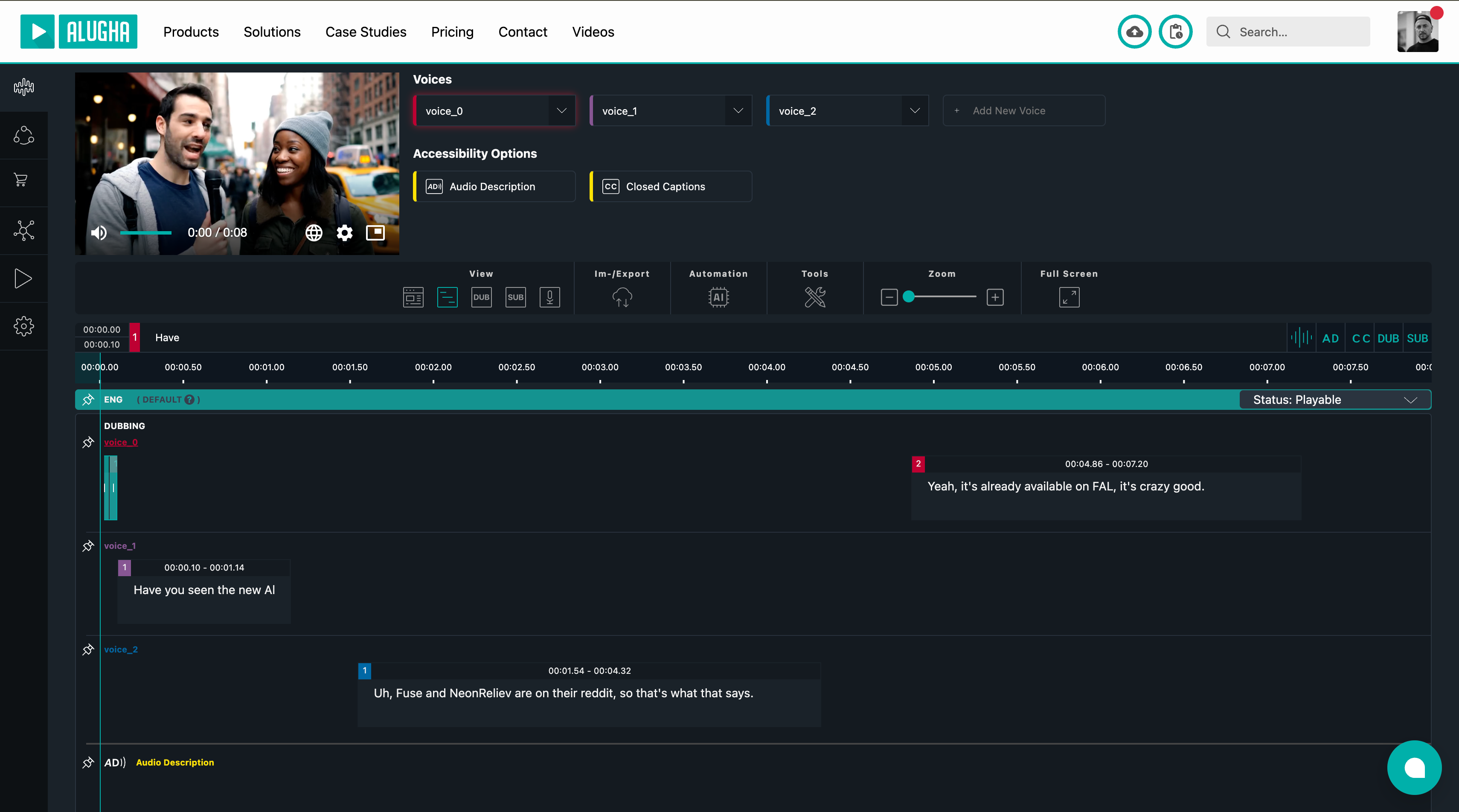
Task: Toggle the AD track filter
Action: point(1330,338)
